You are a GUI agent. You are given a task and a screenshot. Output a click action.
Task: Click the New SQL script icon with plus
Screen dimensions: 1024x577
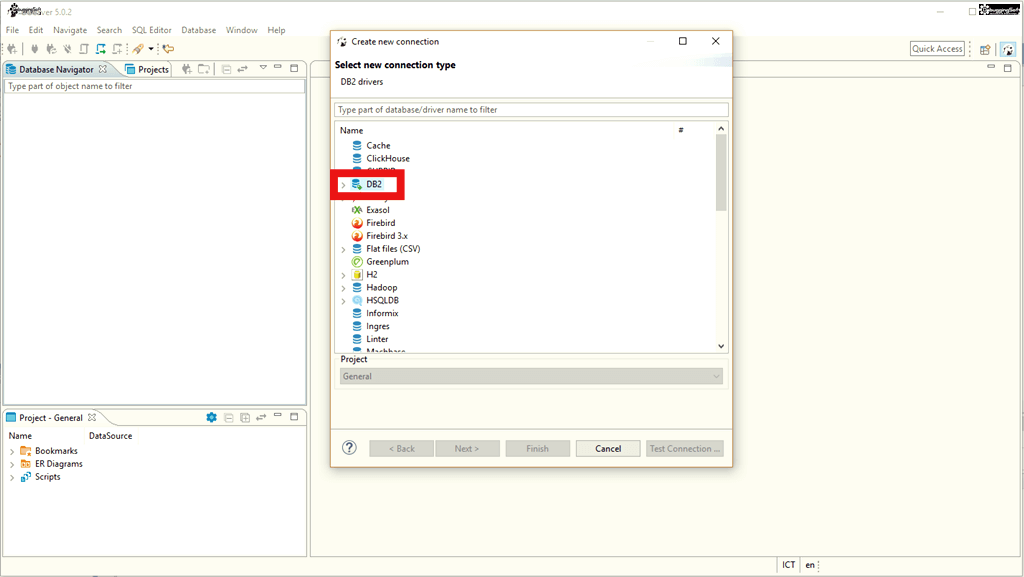pos(117,49)
